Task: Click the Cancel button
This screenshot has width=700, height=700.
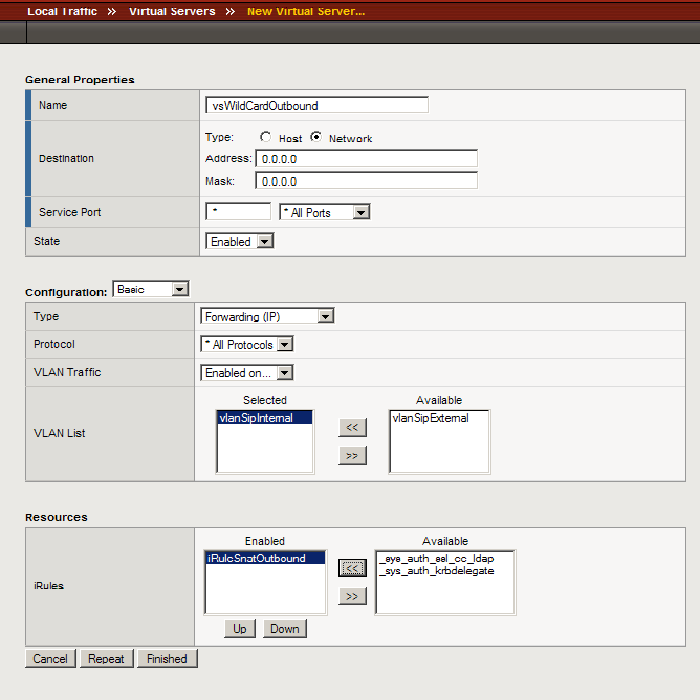Action: pos(50,659)
